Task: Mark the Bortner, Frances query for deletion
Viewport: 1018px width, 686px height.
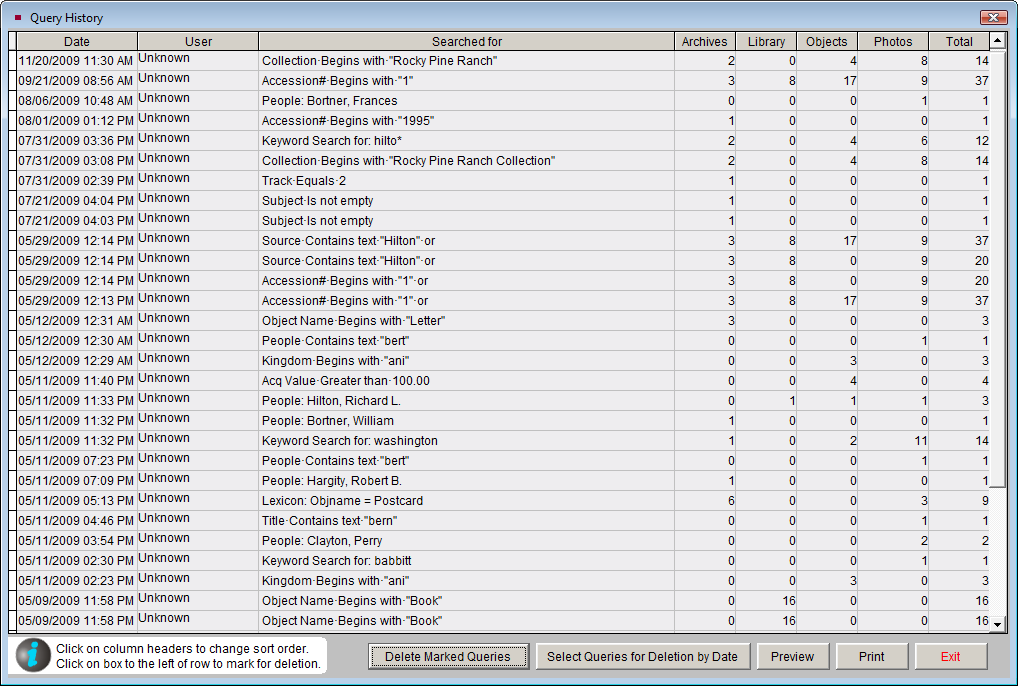Action: pos(12,101)
